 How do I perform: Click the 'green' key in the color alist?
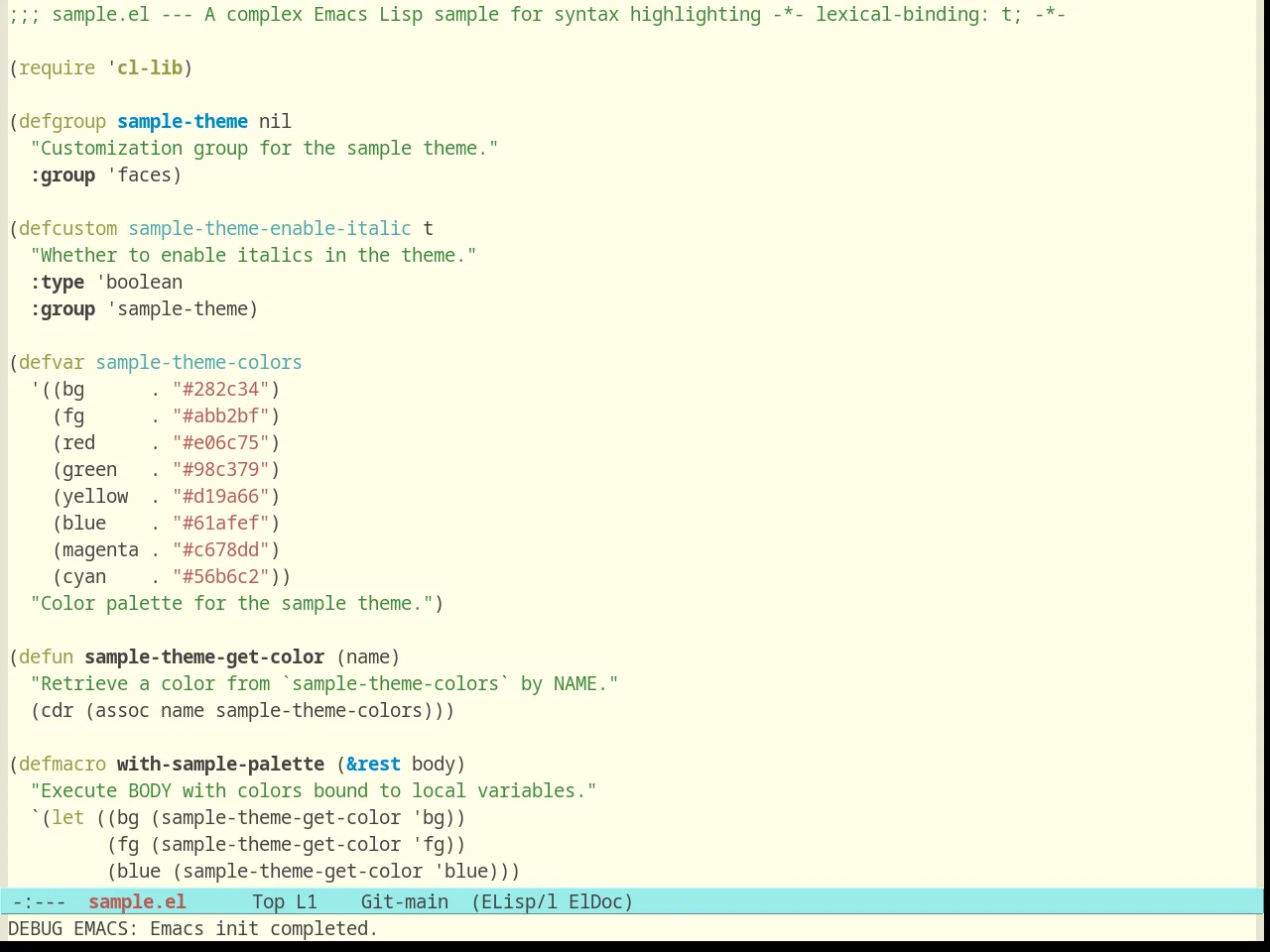[90, 469]
